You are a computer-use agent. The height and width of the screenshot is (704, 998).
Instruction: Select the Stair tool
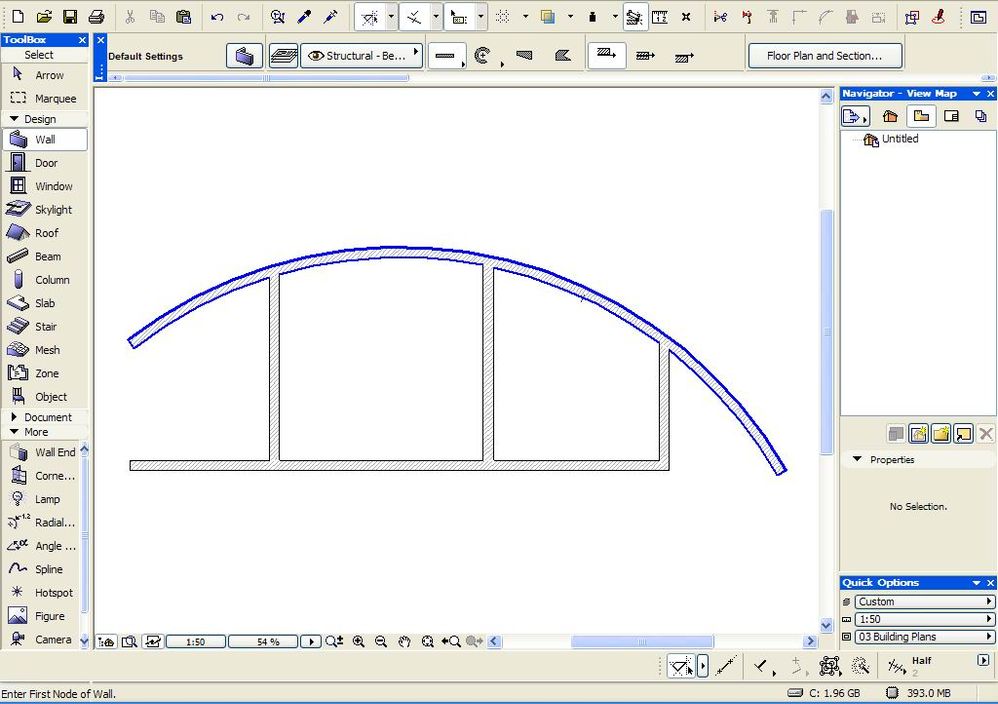45,327
